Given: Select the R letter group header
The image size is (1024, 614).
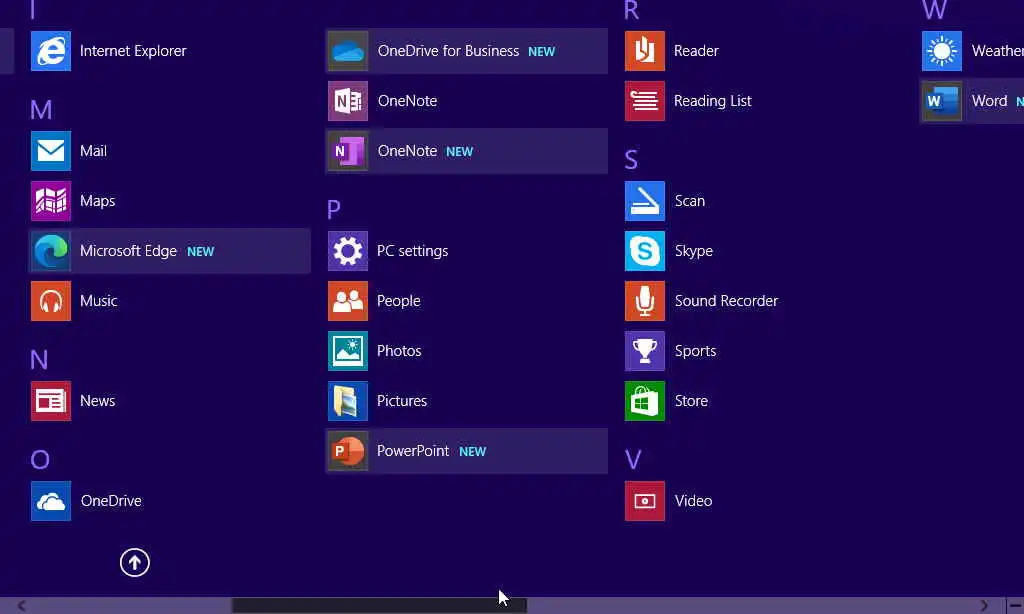Looking at the screenshot, I should click(x=631, y=10).
